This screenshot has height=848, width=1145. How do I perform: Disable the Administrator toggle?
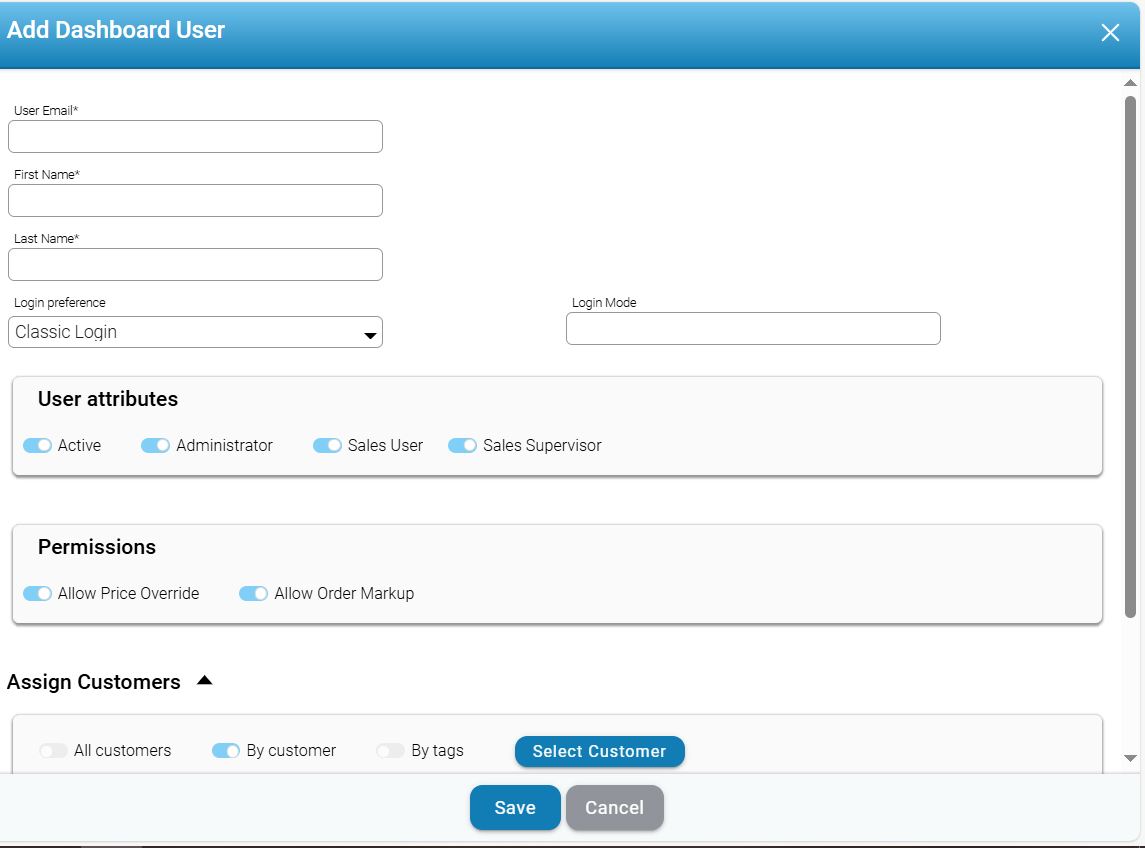coord(156,446)
